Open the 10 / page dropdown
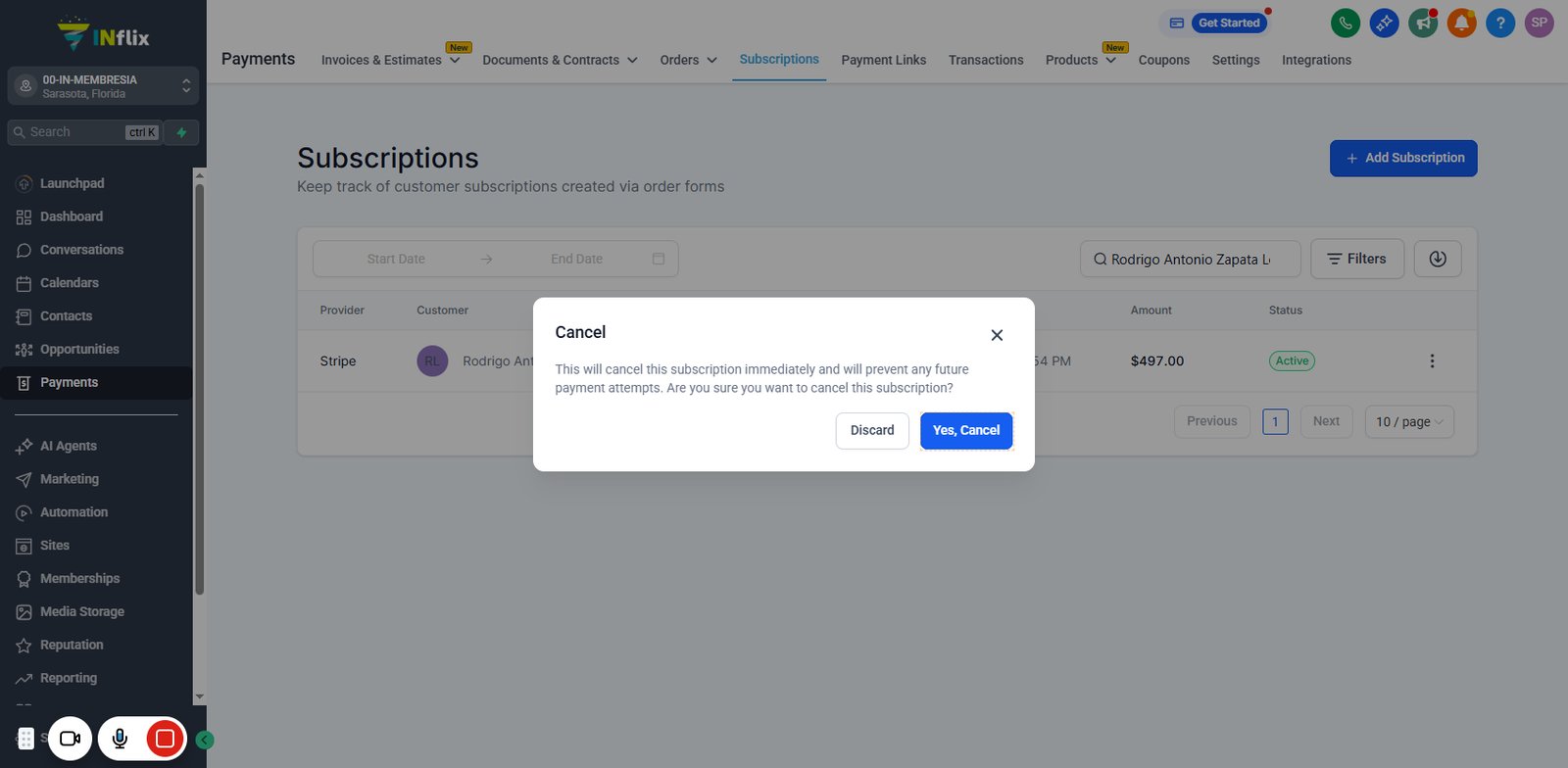The height and width of the screenshot is (768, 1568). [x=1409, y=421]
